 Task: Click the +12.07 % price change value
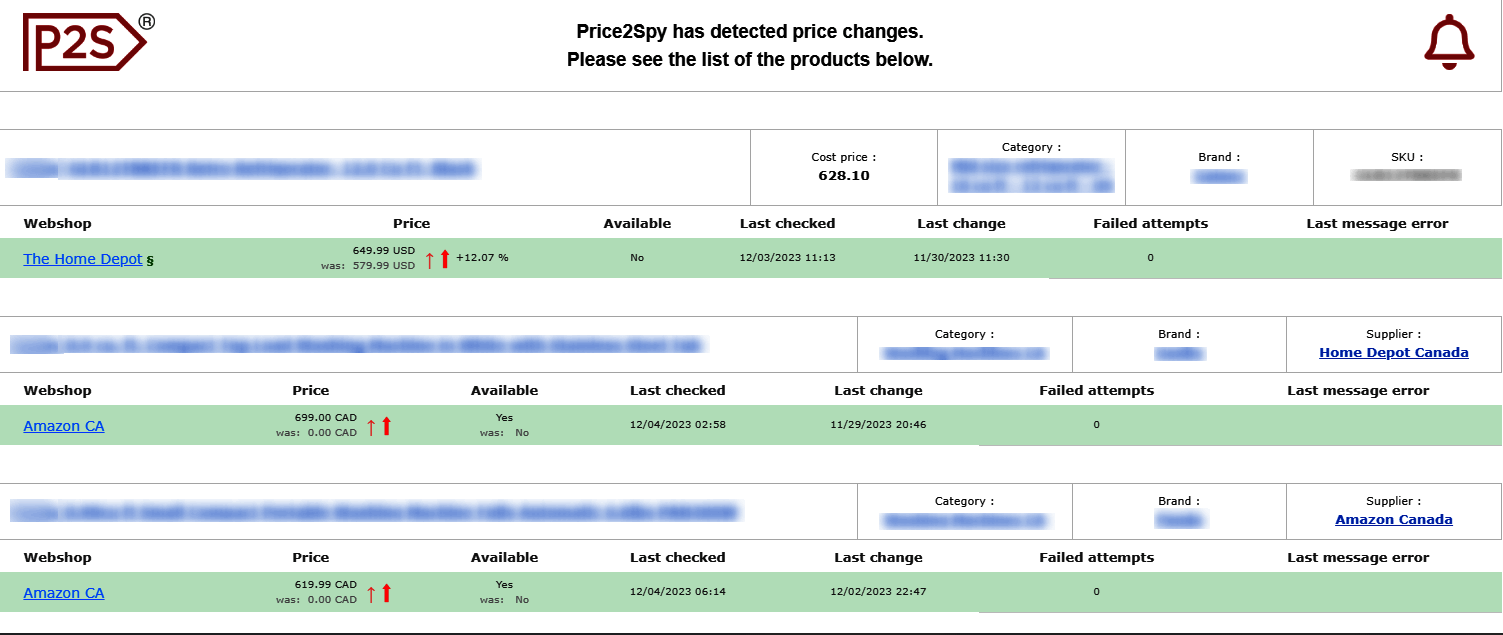(482, 258)
